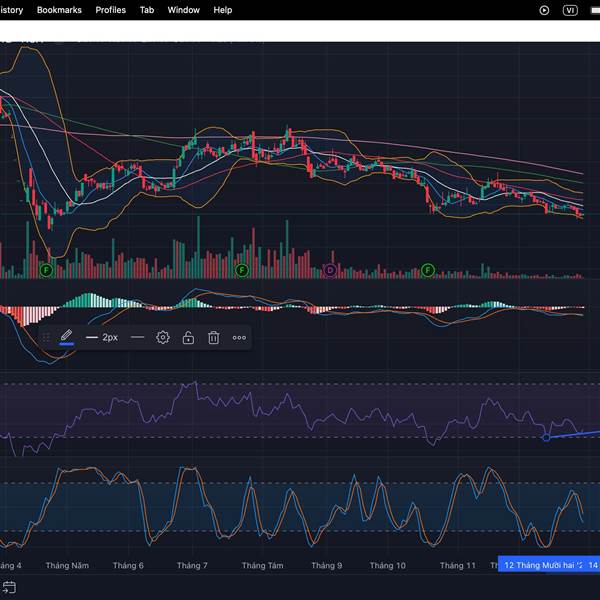Image resolution: width=600 pixels, height=600 pixels.
Task: Select the trend line anchor point circle
Action: (x=546, y=437)
